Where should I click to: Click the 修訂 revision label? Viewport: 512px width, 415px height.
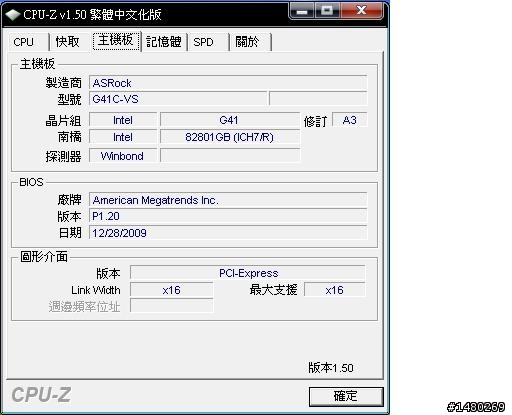(x=315, y=121)
